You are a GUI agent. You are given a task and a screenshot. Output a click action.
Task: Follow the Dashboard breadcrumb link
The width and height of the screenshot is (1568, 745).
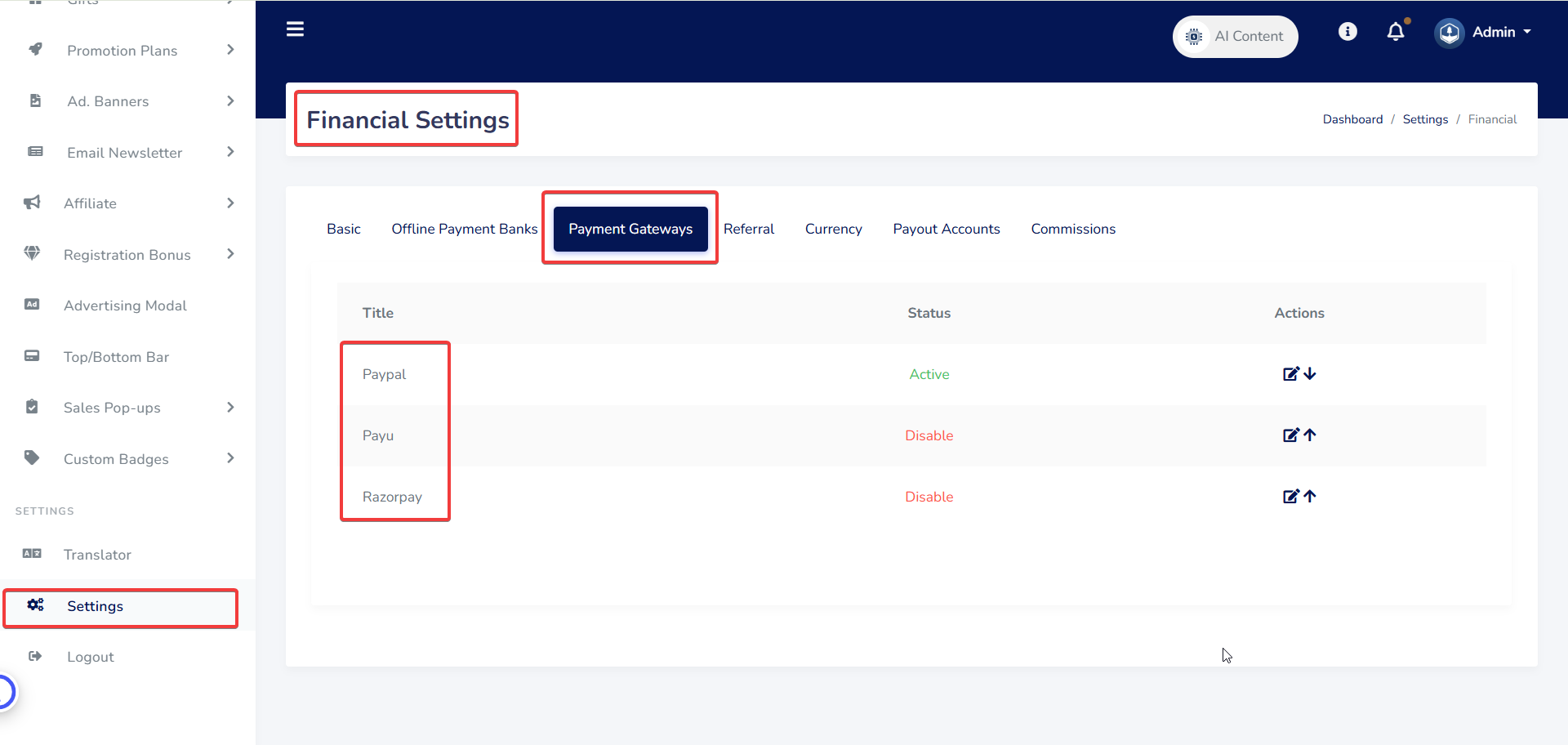click(x=1353, y=119)
